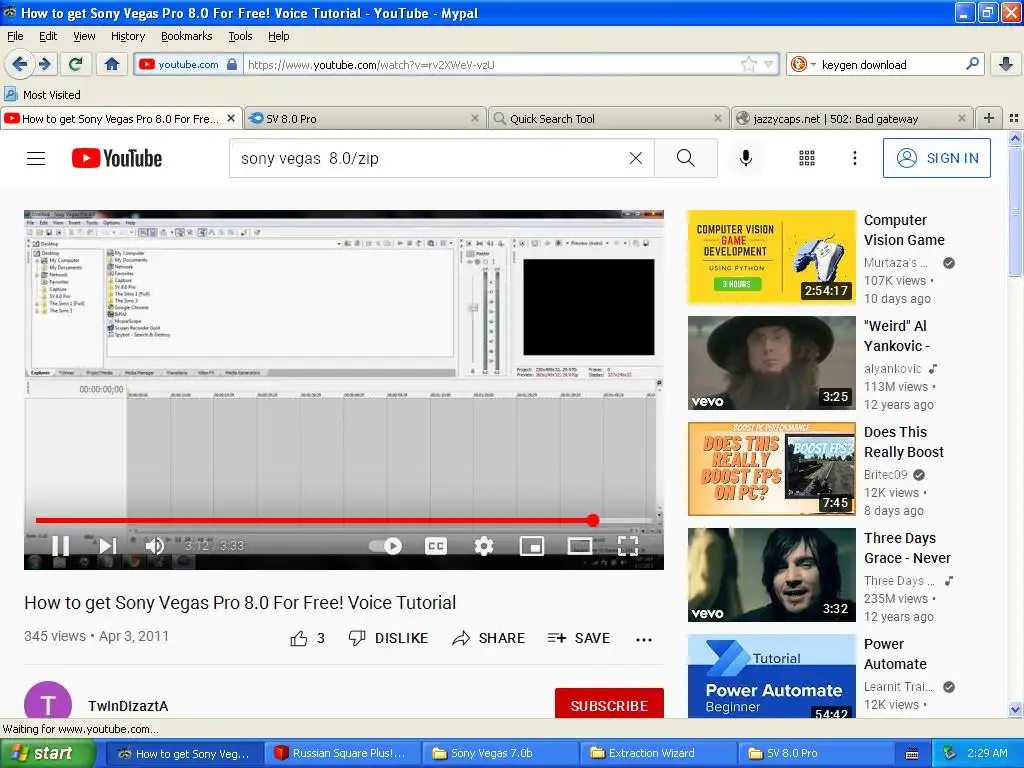Open the Weird Al Yankovic video thumbnail
Image resolution: width=1024 pixels, height=768 pixels.
click(x=772, y=363)
